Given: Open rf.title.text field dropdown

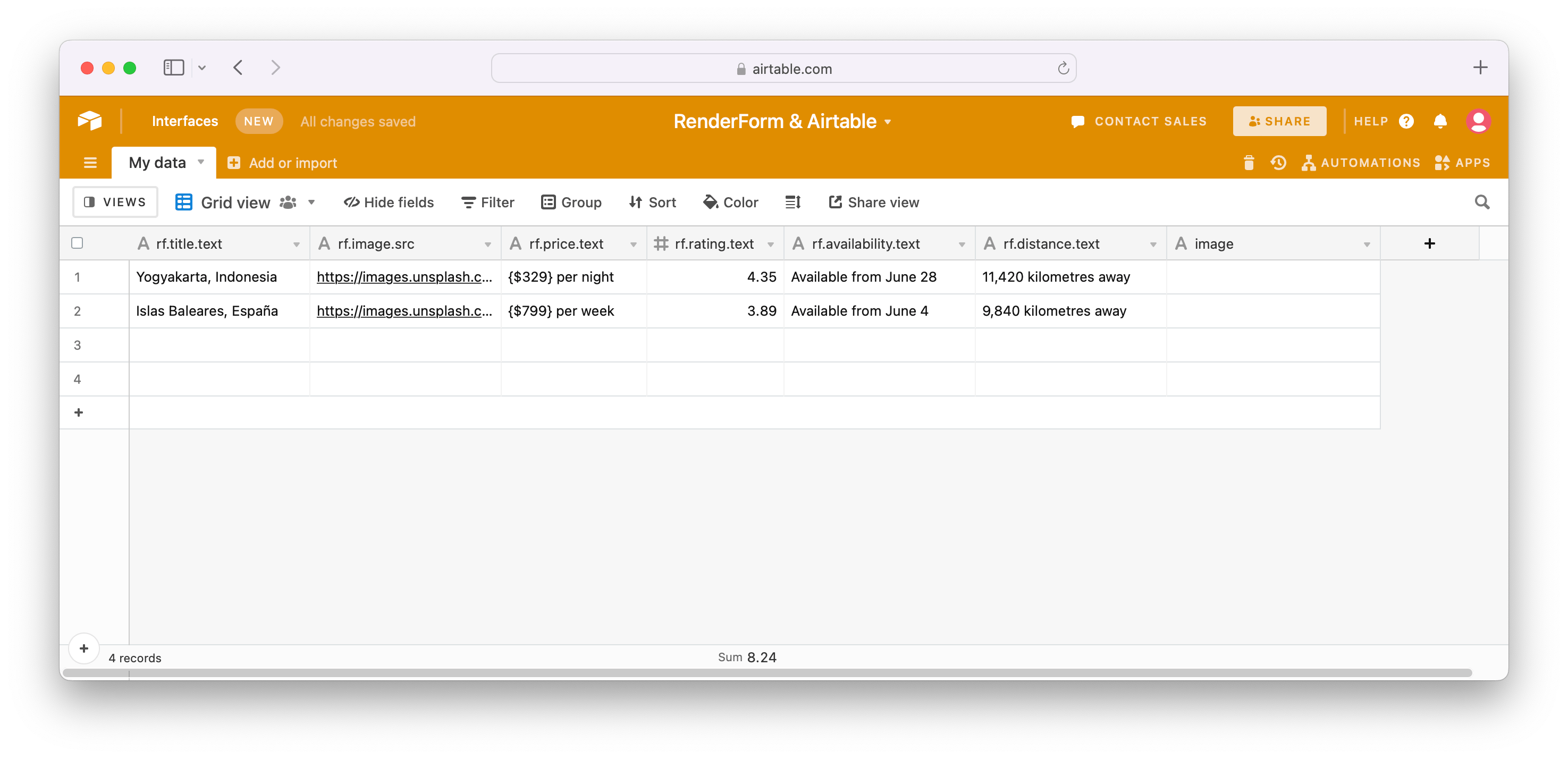Looking at the screenshot, I should pyautogui.click(x=297, y=244).
